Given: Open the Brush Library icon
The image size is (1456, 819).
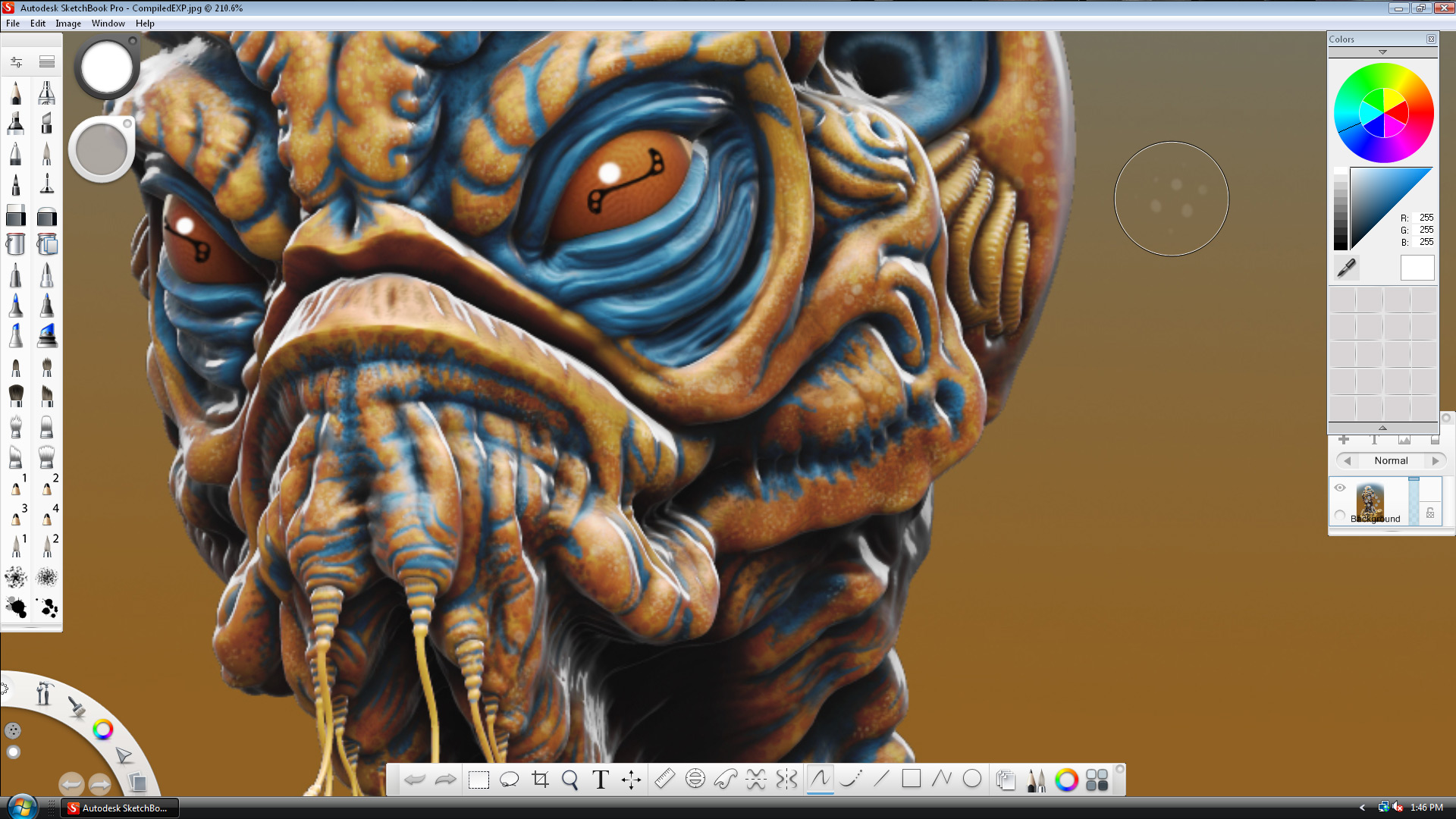Looking at the screenshot, I should click(47, 61).
